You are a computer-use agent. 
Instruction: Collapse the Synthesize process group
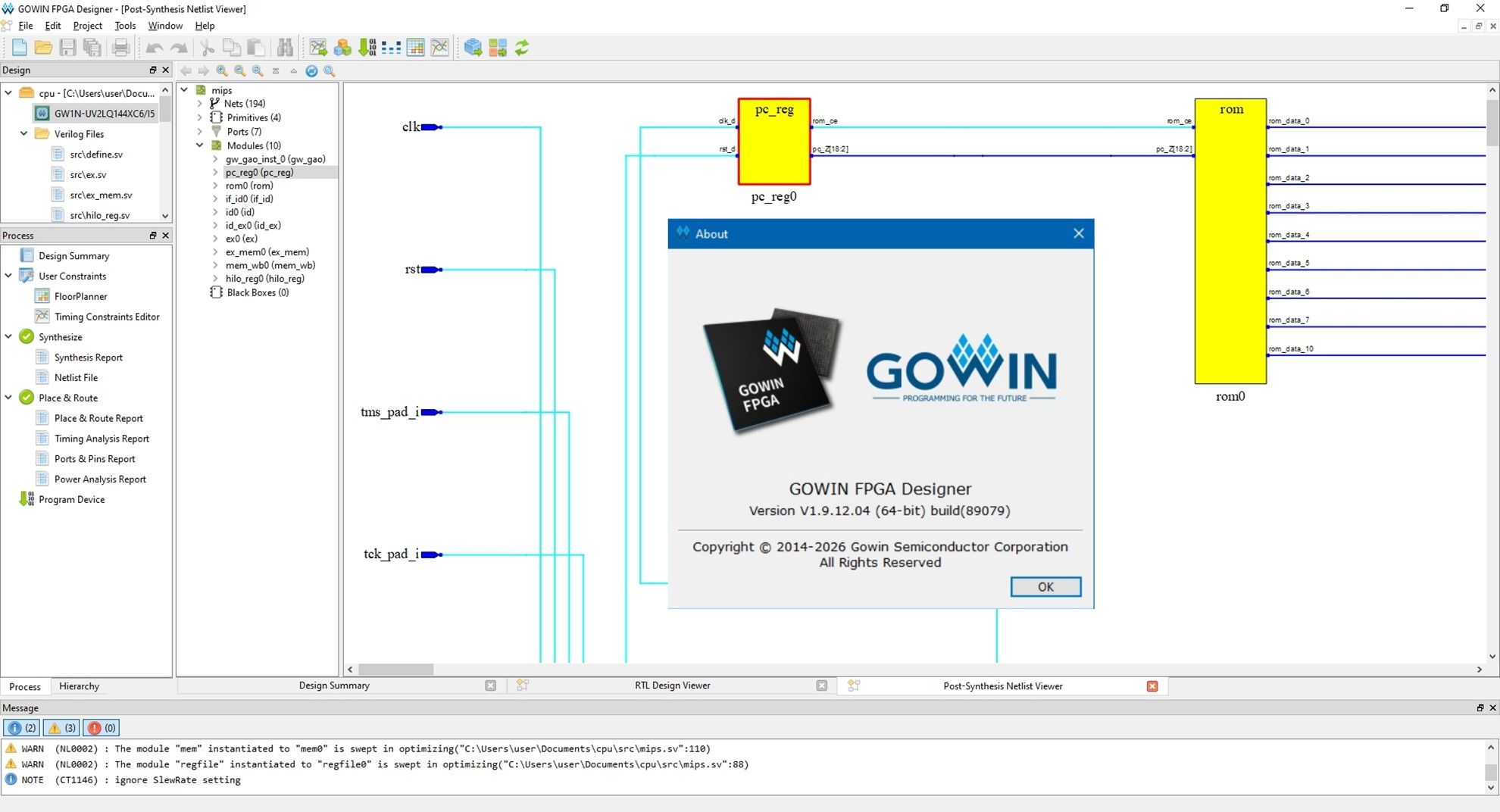(x=8, y=336)
